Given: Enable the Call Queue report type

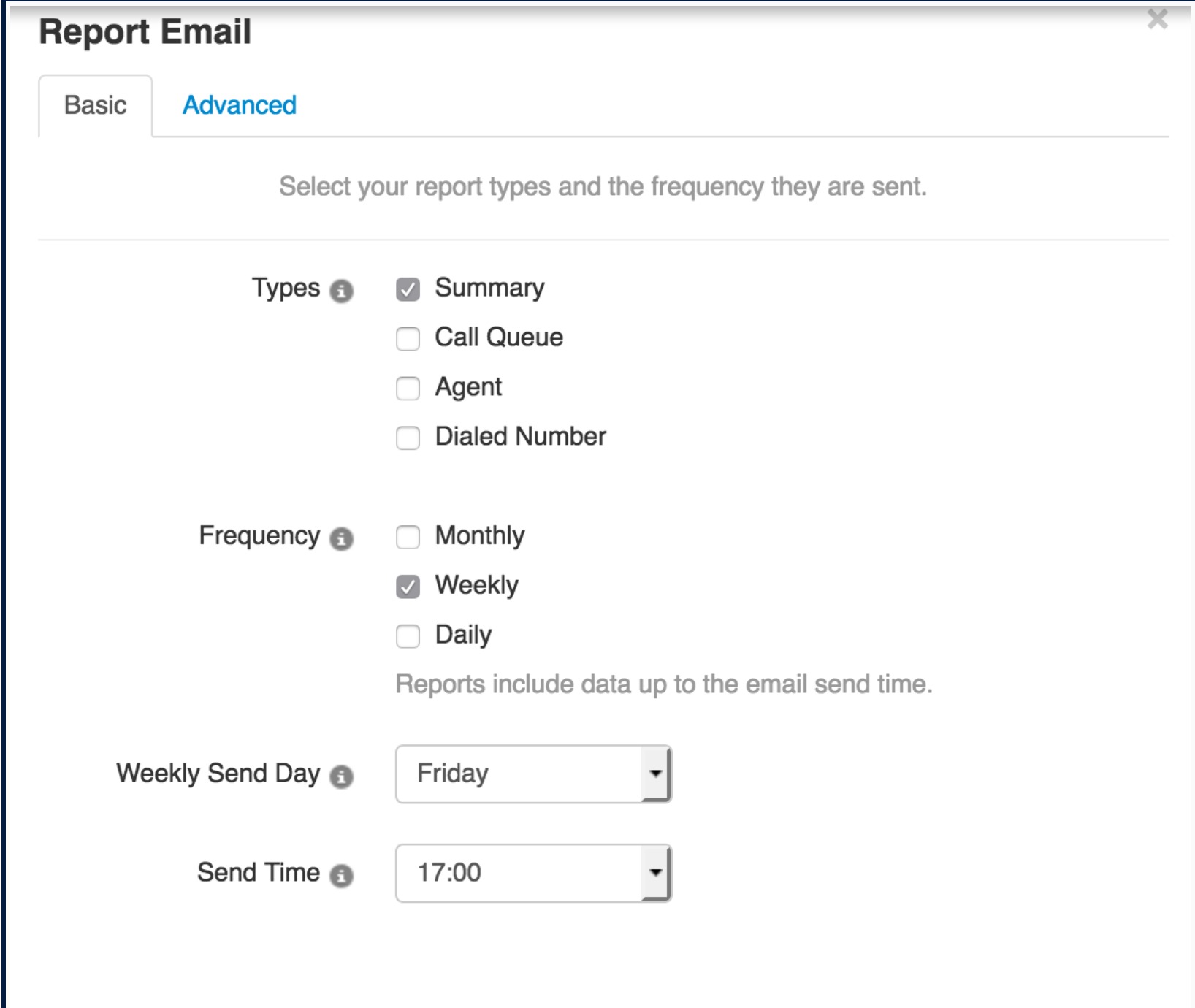Looking at the screenshot, I should [408, 337].
